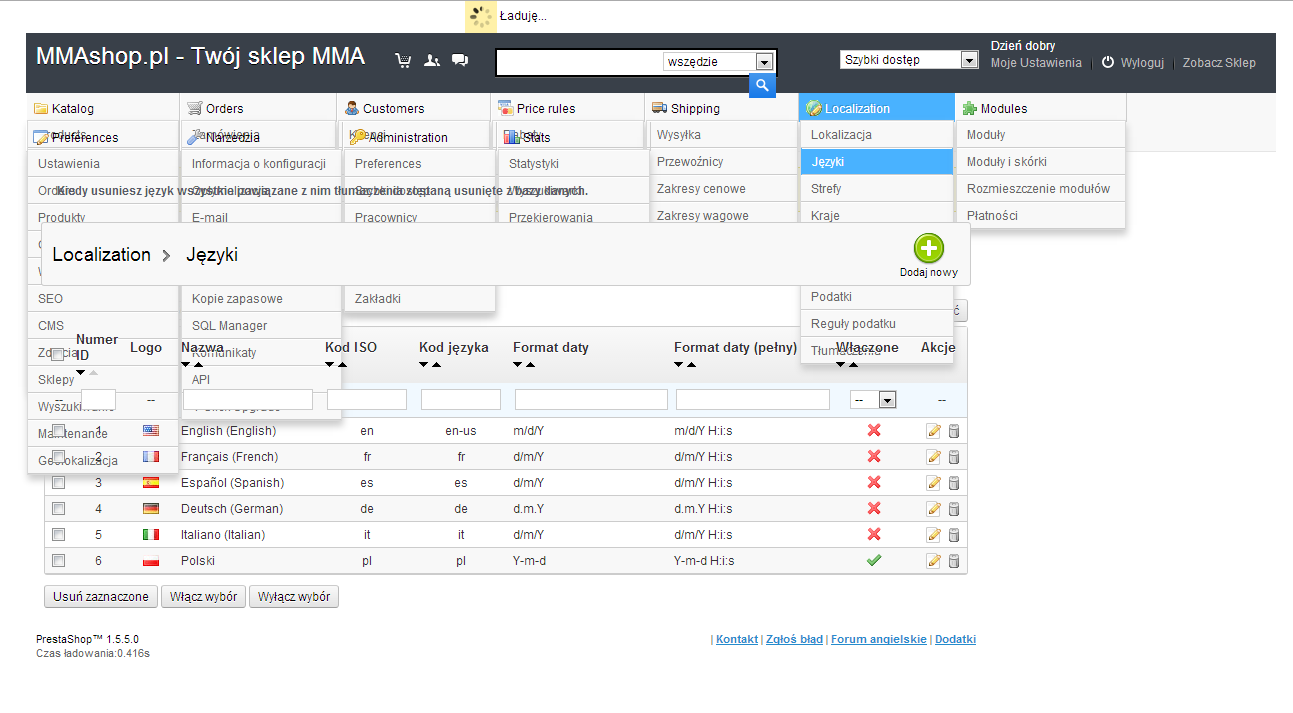This screenshot has height=713, width=1293.
Task: Click the customers icon in header
Action: (x=431, y=60)
